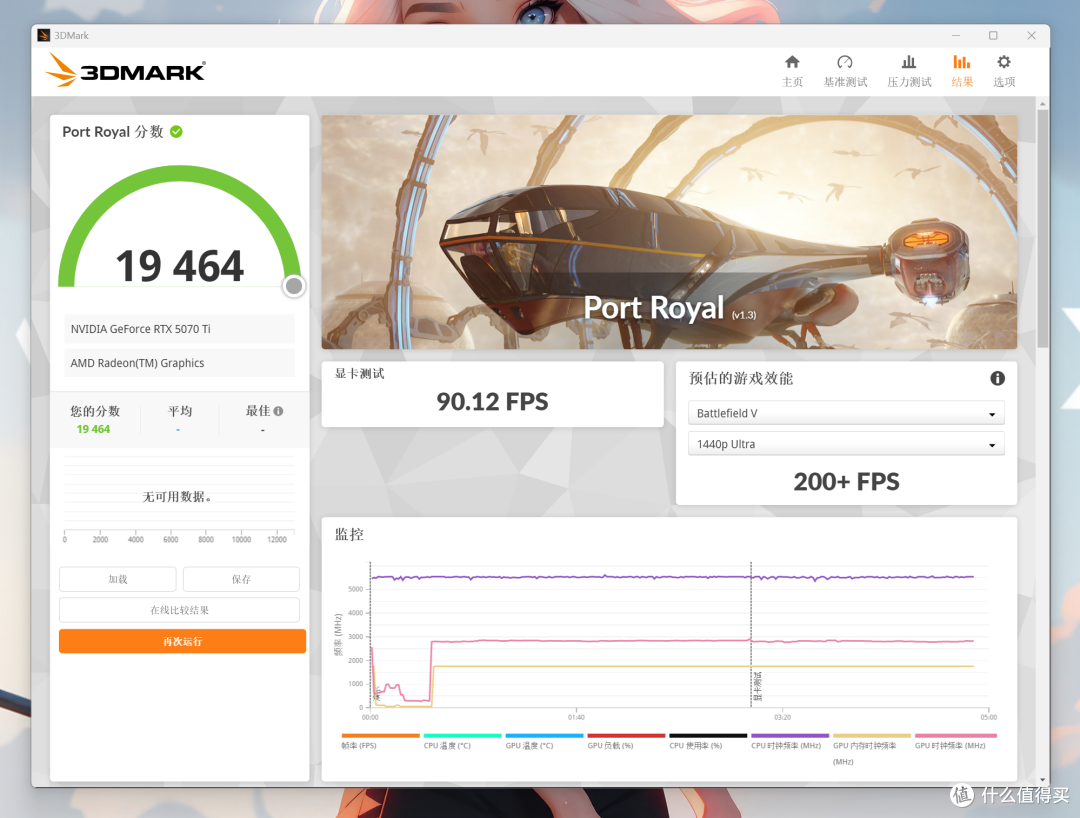Click the 19 464 score under 您的分数
The width and height of the screenshot is (1080, 818).
(93, 429)
